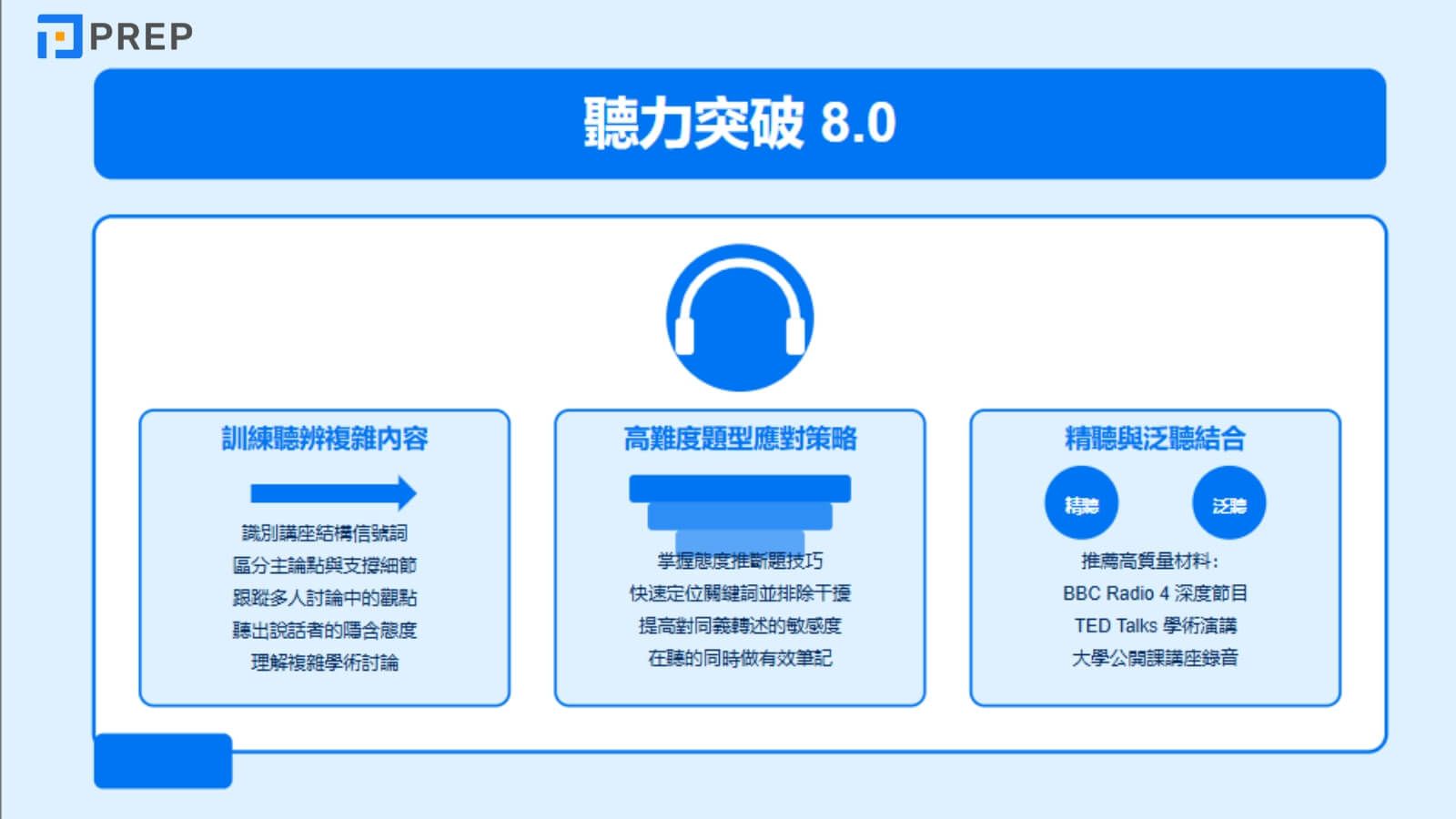Click the line 提高對同義轉述的敏感度
This screenshot has height=819, width=1456.
point(740,626)
